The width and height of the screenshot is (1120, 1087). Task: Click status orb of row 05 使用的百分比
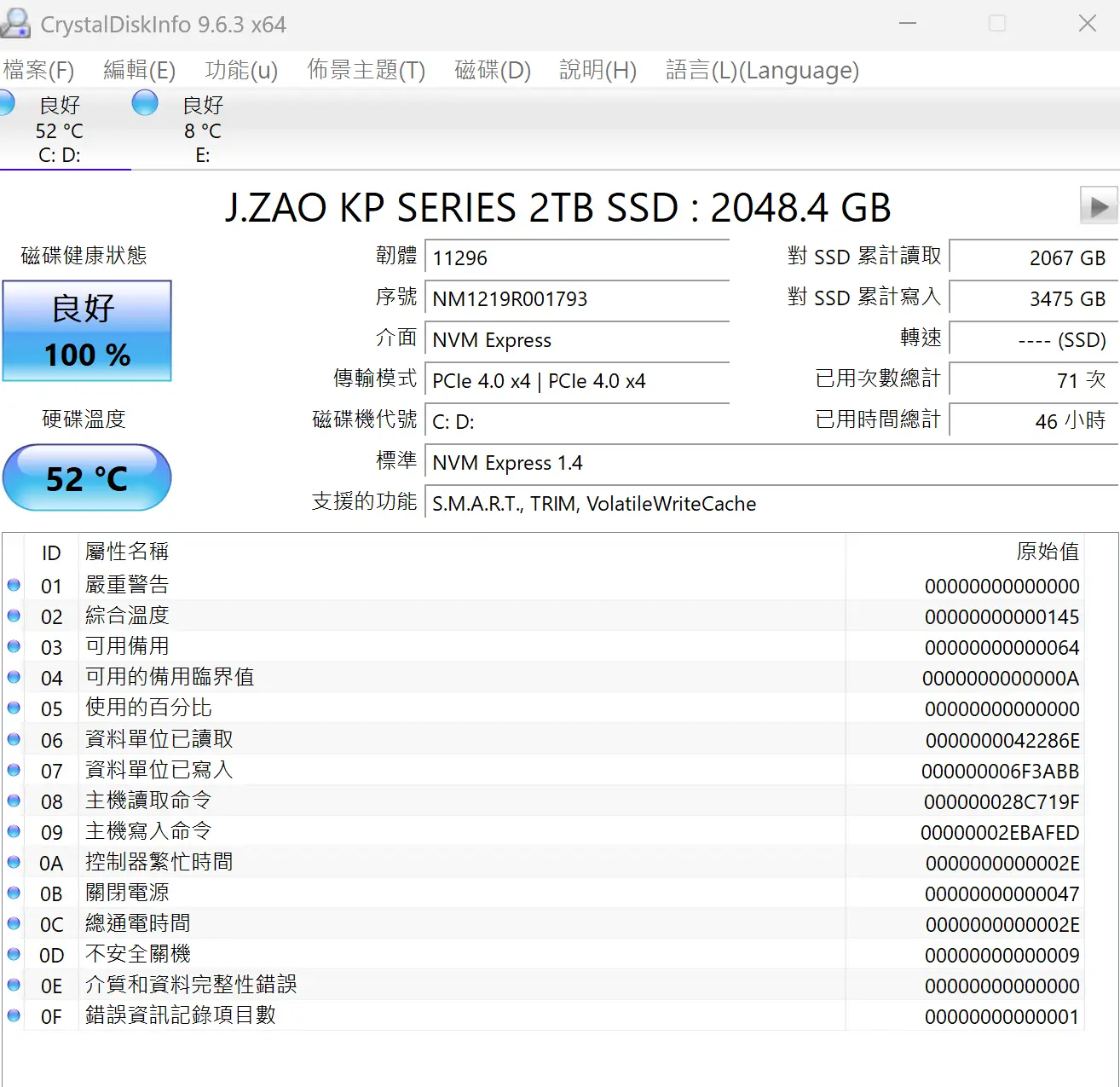pos(14,708)
